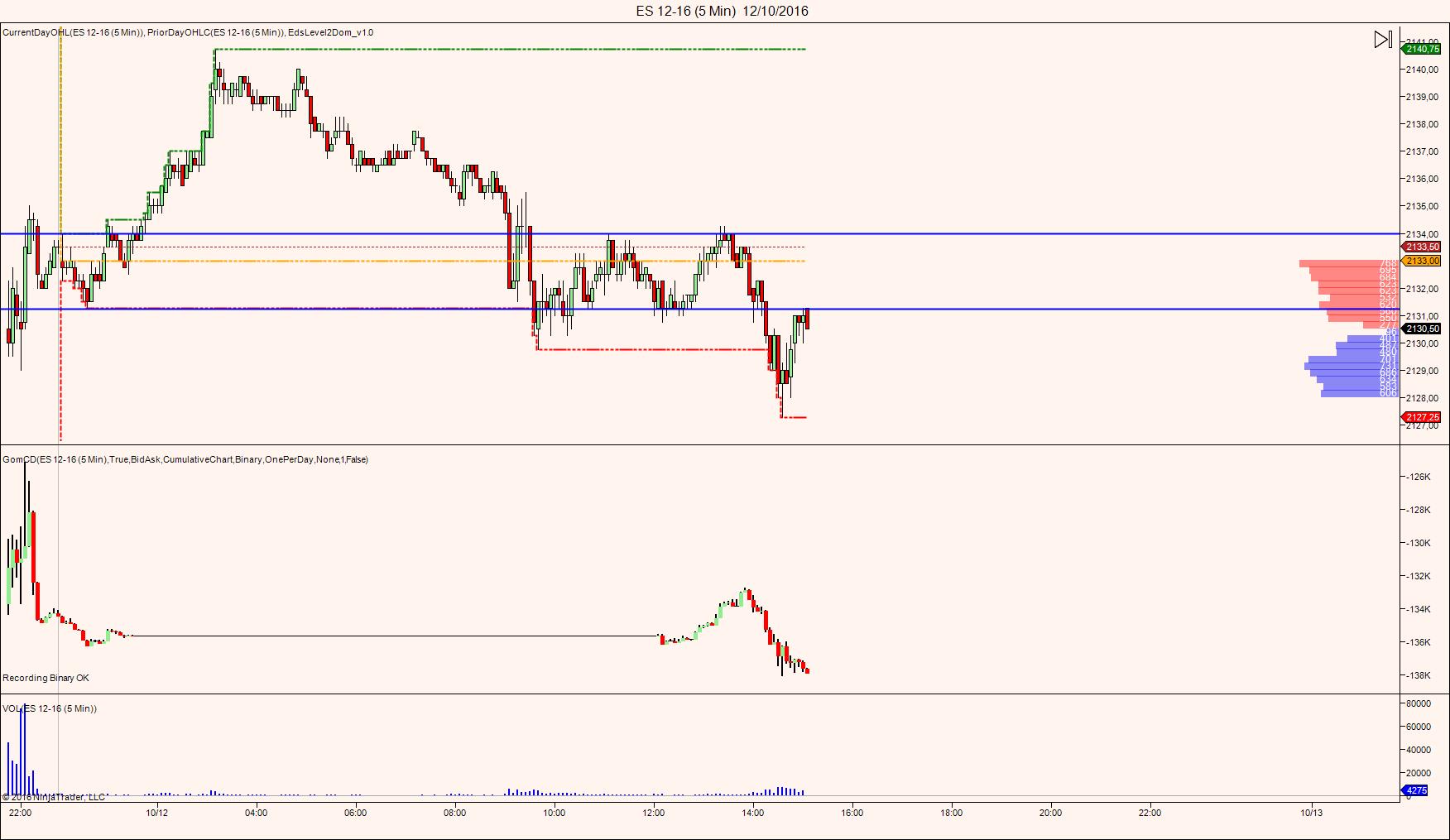This screenshot has height=840, width=1450.
Task: Select the green dashed day-high line
Action: click(x=510, y=50)
